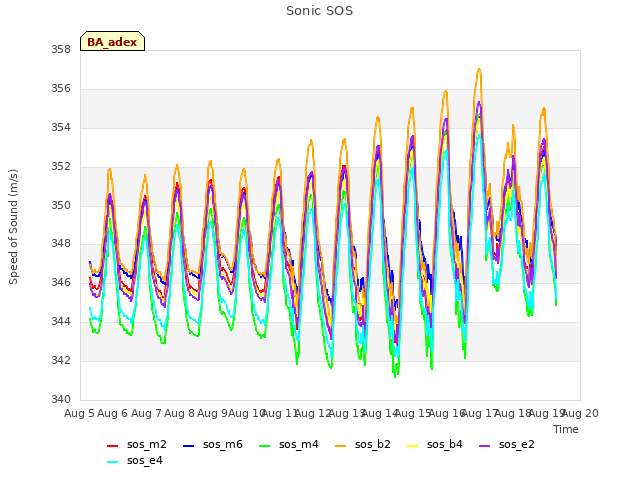Image resolution: width=640 pixels, height=480 pixels.
Task: Click the 354 y-axis tick label
Action: point(61,128)
